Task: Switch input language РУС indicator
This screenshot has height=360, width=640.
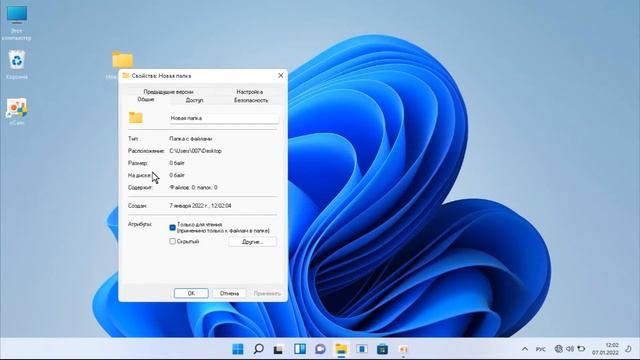Action: pos(541,349)
